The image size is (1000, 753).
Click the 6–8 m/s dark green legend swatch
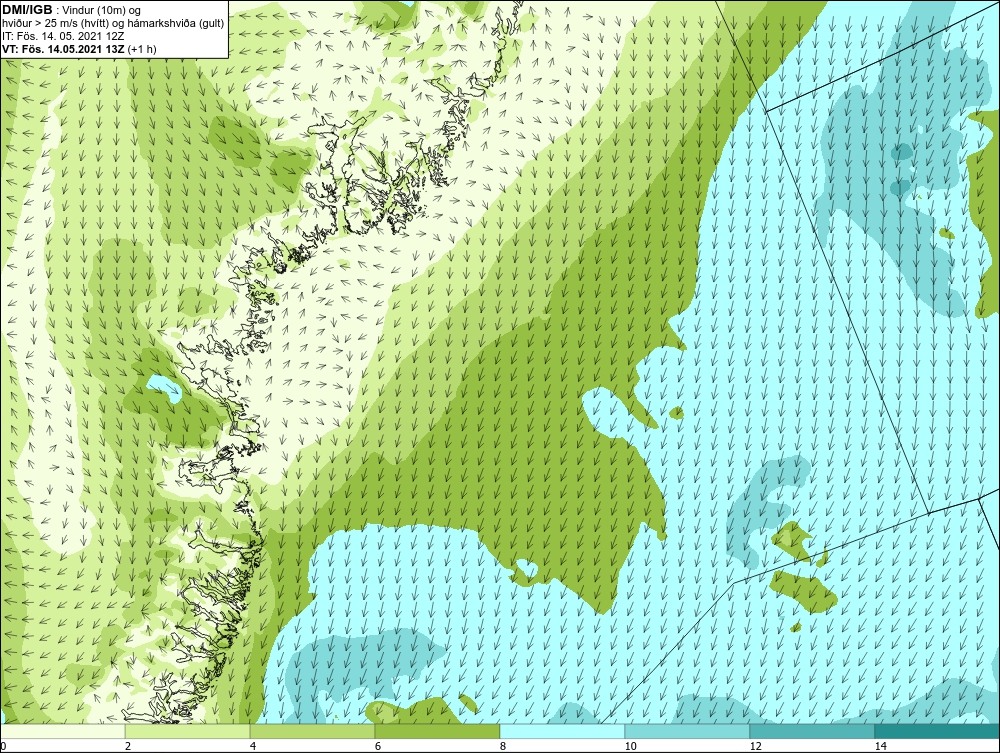point(438,731)
